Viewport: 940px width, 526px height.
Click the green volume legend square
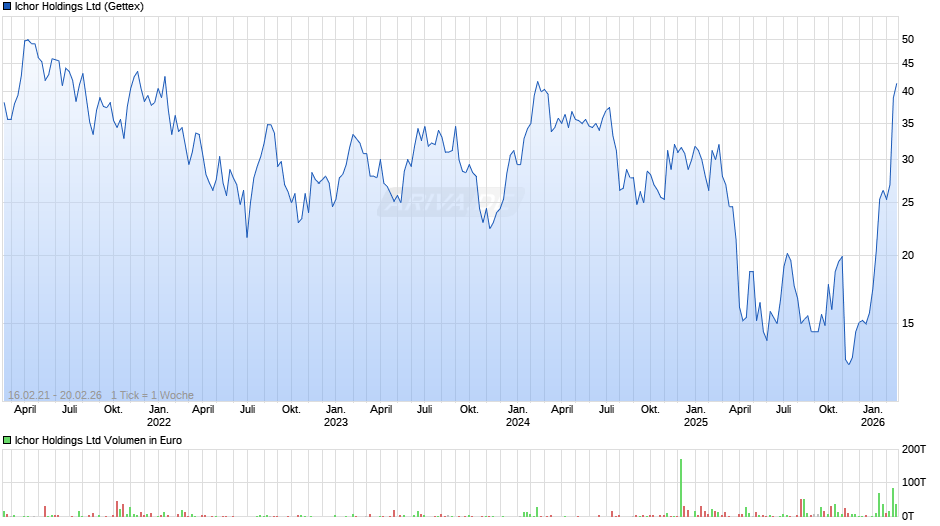click(7, 440)
